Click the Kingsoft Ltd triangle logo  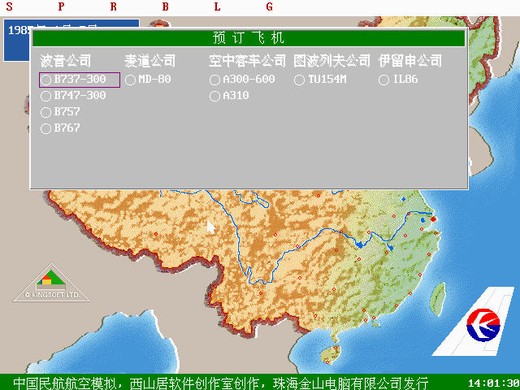51,284
